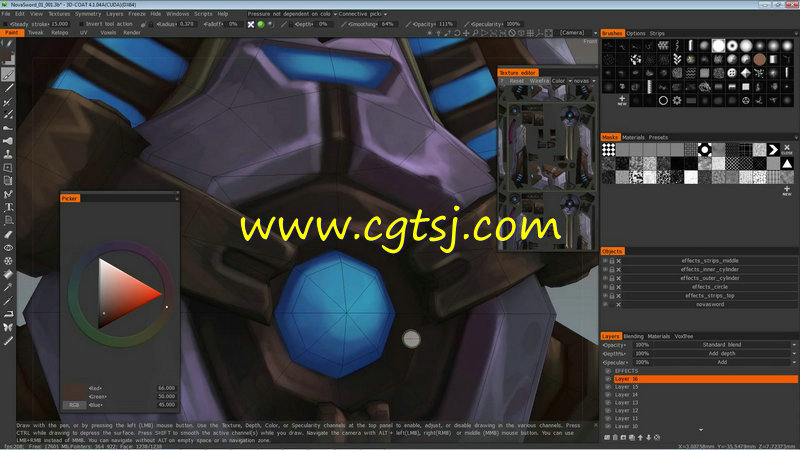Click Red value field in Picker
Image resolution: width=800 pixels, height=450 pixels.
coord(165,388)
